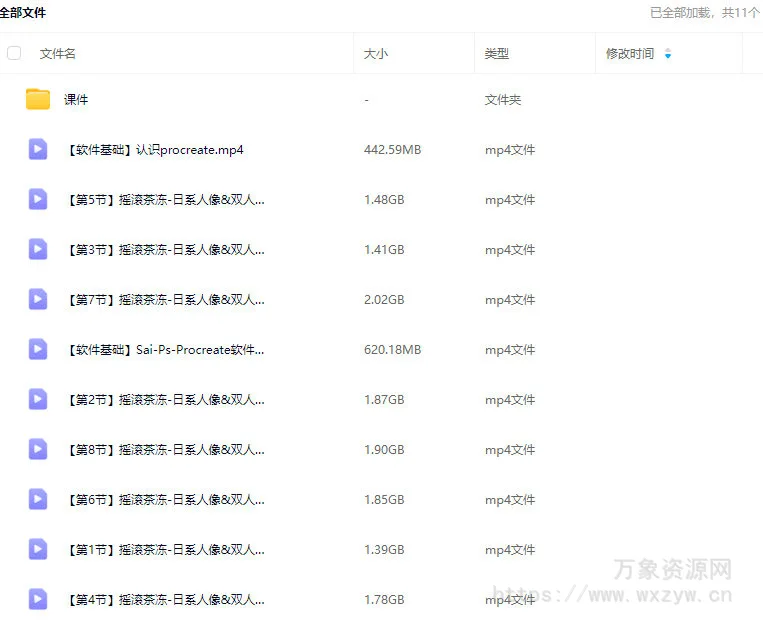
Task: Sort by 文件名 column header
Action: coord(58,54)
